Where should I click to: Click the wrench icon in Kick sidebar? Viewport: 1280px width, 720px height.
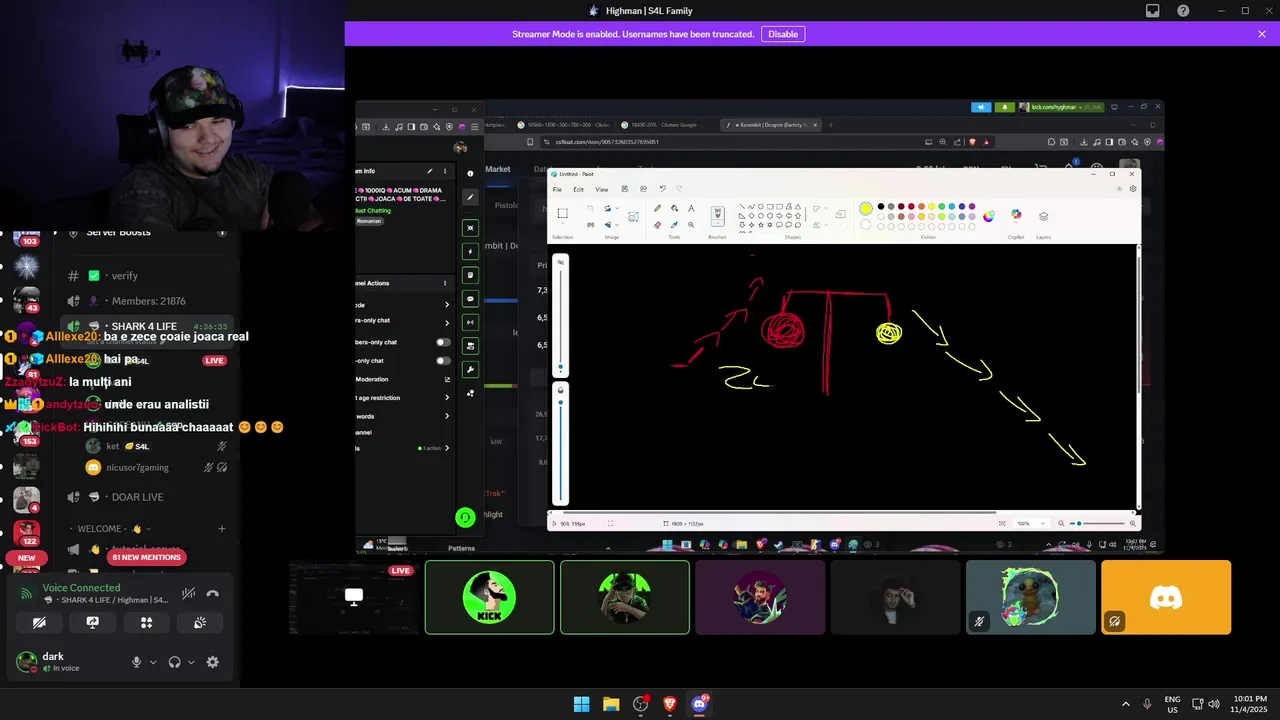(470, 369)
